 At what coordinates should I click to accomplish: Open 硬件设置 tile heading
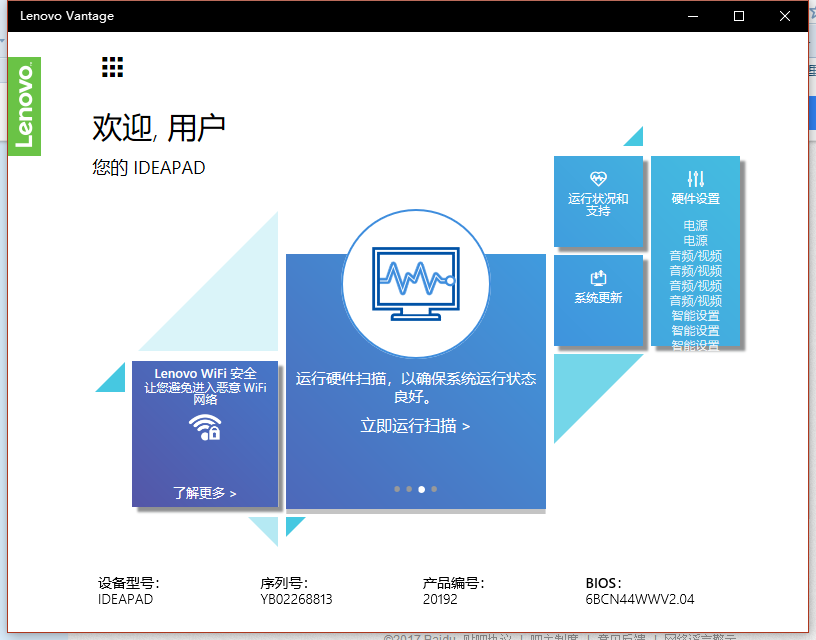pos(695,199)
